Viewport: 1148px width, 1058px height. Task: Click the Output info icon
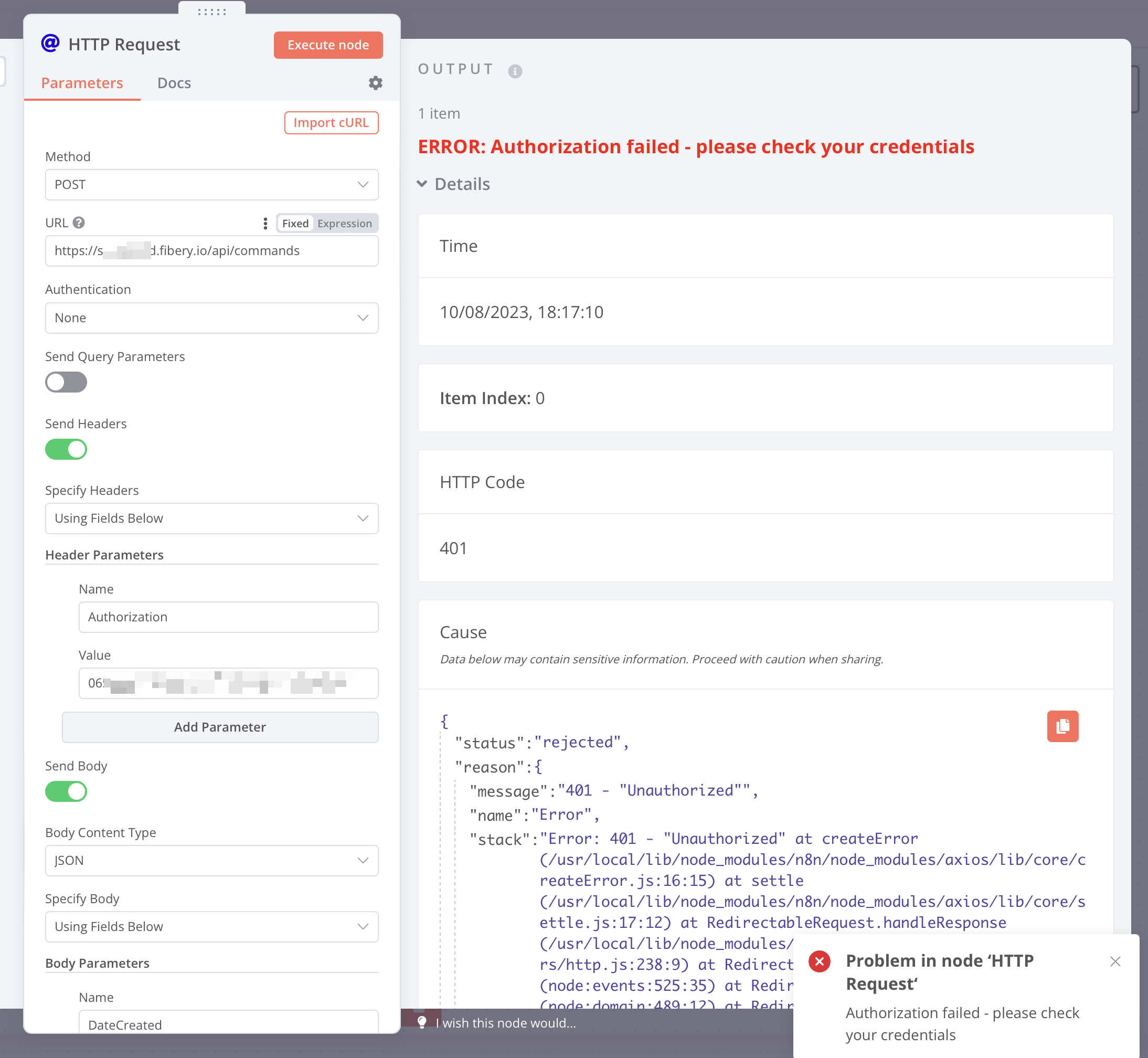[x=515, y=71]
